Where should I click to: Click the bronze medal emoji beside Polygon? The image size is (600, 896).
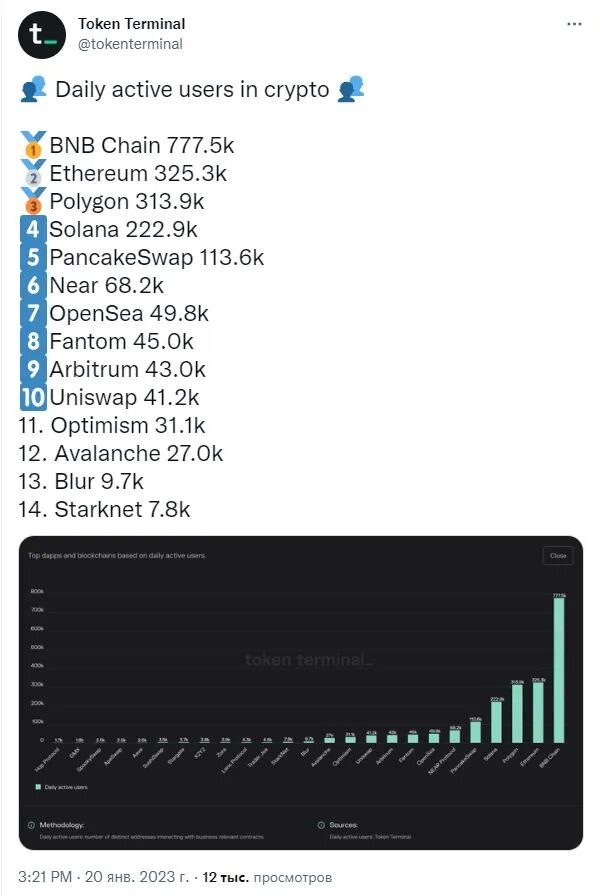pos(33,201)
